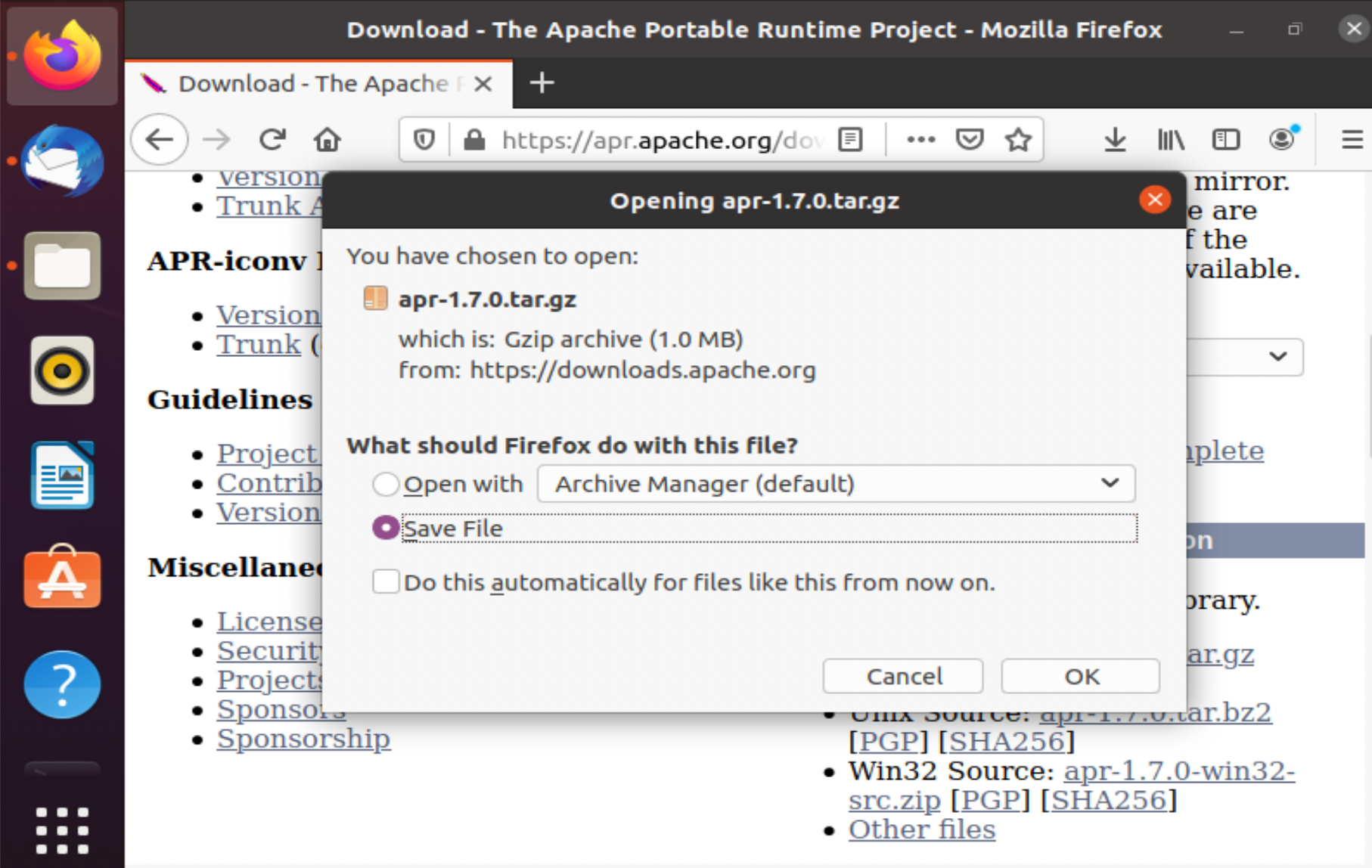Reload the current page
This screenshot has width=1372, height=868.
(x=272, y=140)
